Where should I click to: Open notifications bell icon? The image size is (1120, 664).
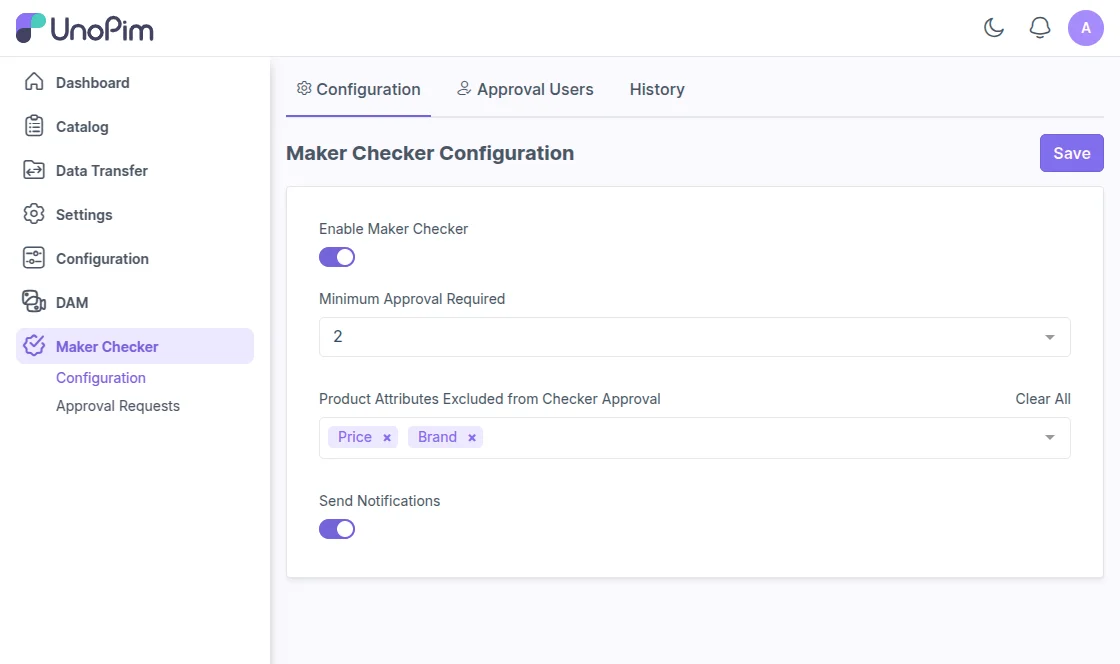1039,28
